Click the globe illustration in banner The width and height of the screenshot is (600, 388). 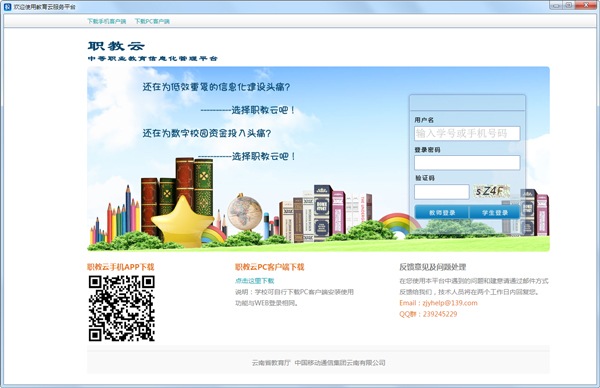tap(245, 212)
